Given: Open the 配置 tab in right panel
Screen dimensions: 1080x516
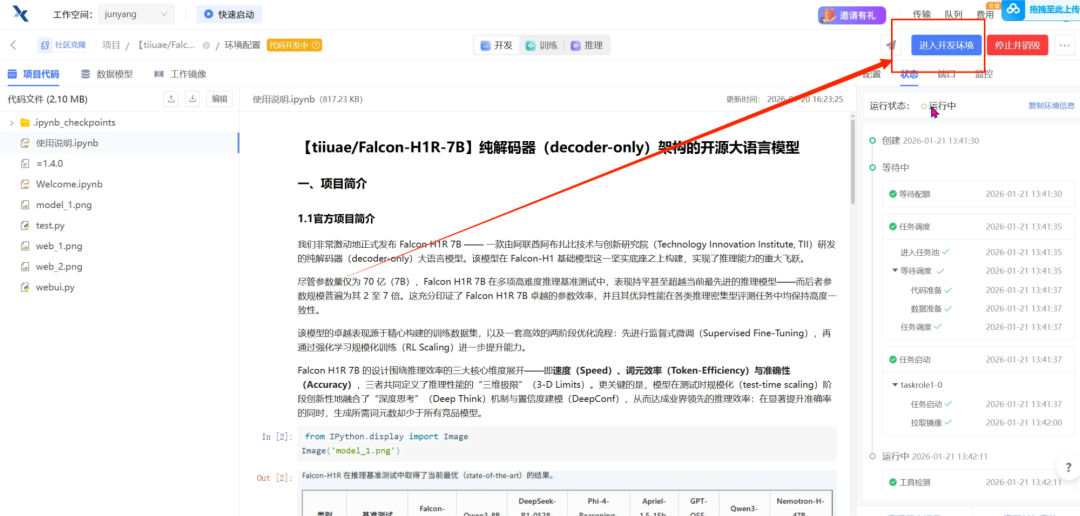Looking at the screenshot, I should tap(872, 73).
